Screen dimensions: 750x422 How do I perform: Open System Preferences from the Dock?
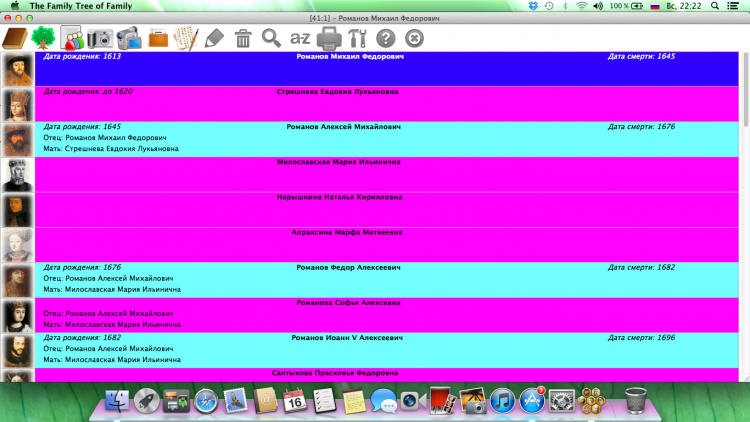[x=561, y=400]
